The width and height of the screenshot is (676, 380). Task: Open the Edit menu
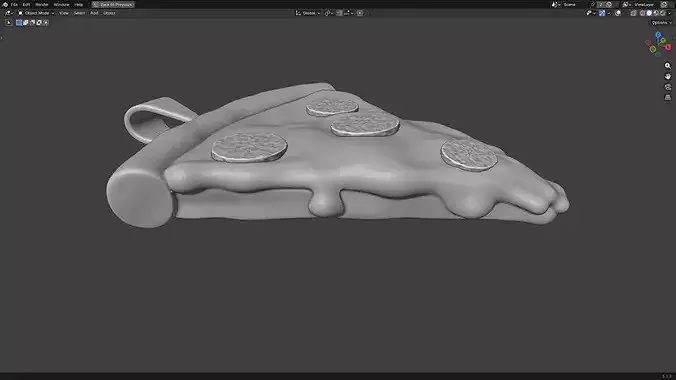point(26,4)
